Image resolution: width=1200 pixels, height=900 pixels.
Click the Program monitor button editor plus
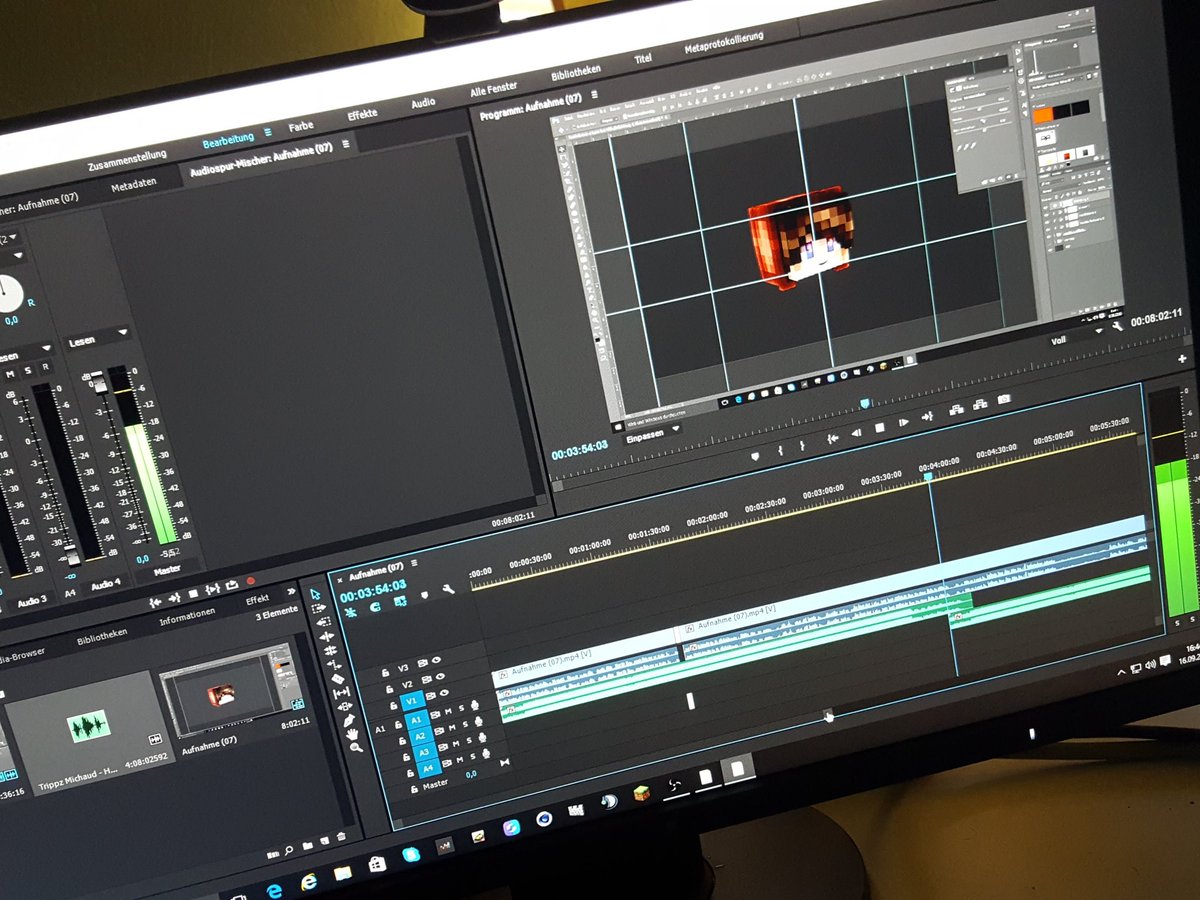pyautogui.click(x=1183, y=358)
